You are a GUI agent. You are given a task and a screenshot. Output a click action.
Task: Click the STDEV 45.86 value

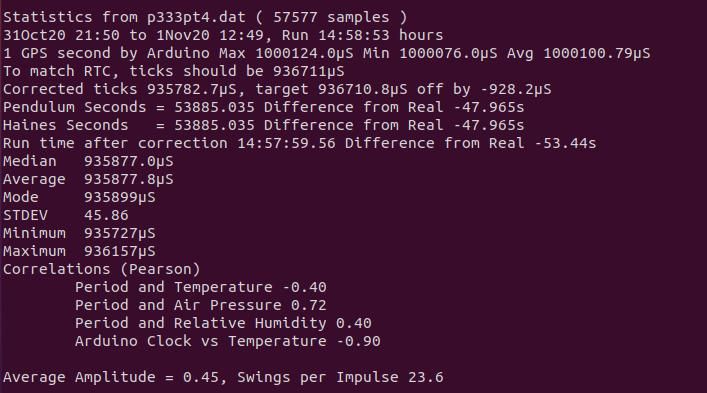[x=106, y=215]
